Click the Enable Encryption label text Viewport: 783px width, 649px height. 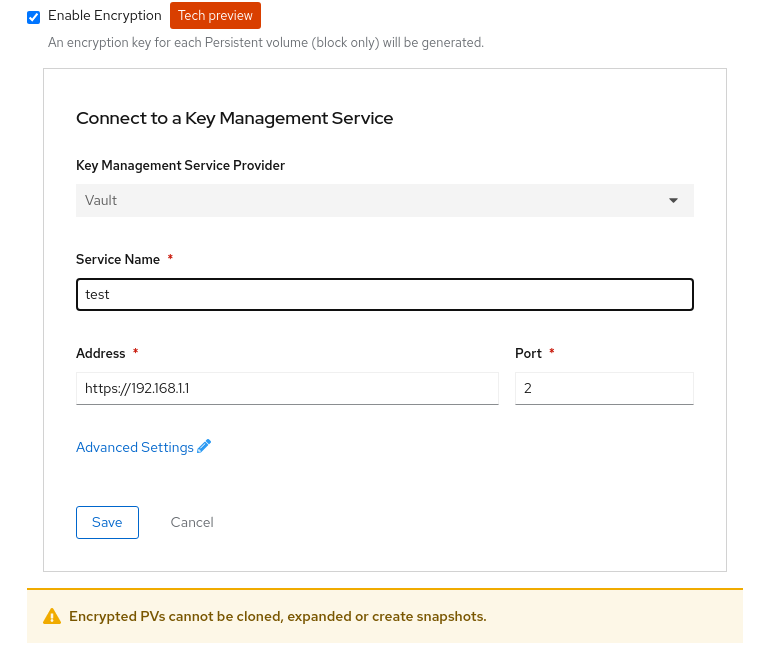pyautogui.click(x=105, y=16)
